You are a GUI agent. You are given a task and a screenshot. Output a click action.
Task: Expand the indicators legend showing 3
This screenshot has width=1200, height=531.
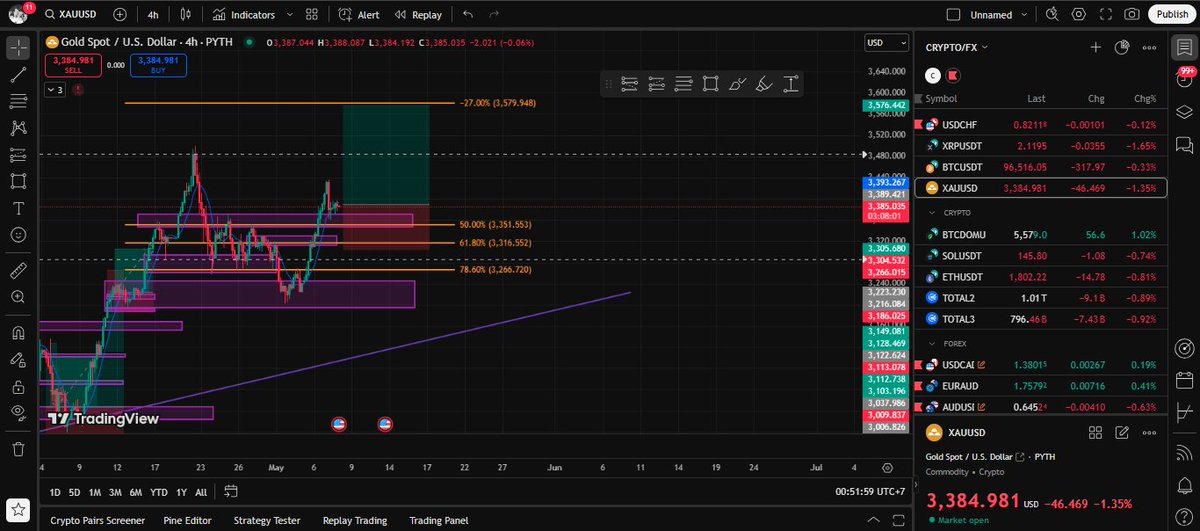[54, 90]
